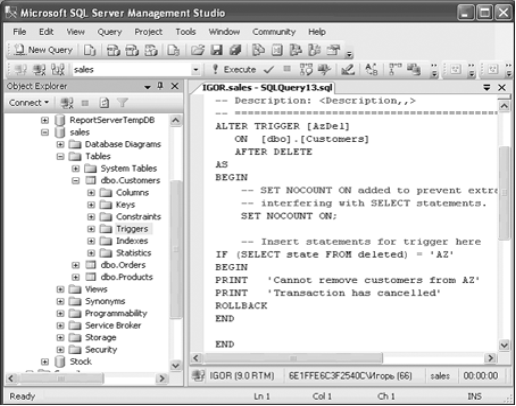Screen dimensions: 516x406
Task: Open the File menu
Action: (19, 32)
